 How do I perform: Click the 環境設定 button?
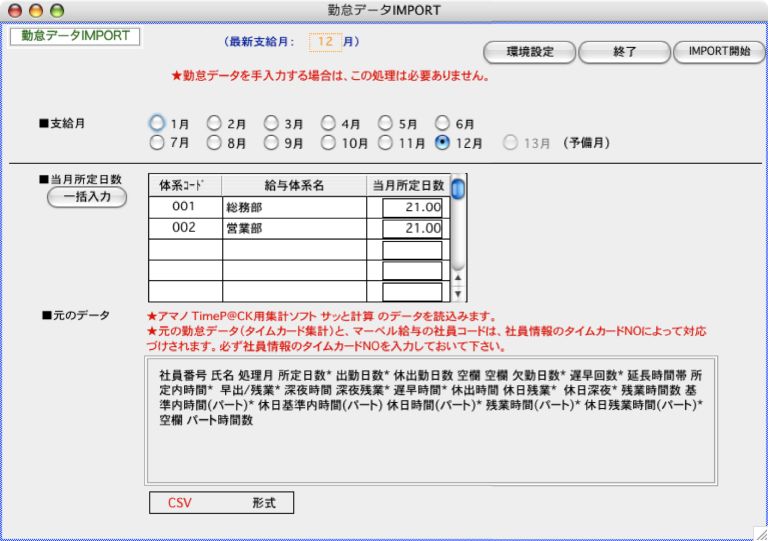pyautogui.click(x=529, y=52)
